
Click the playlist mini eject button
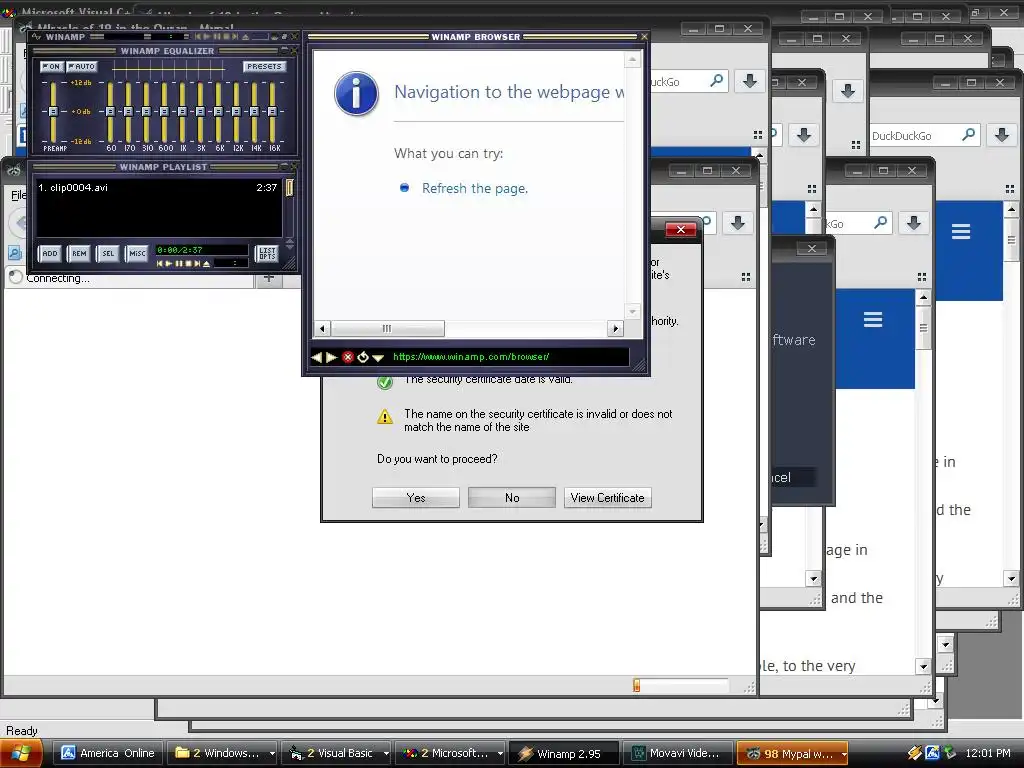206,264
